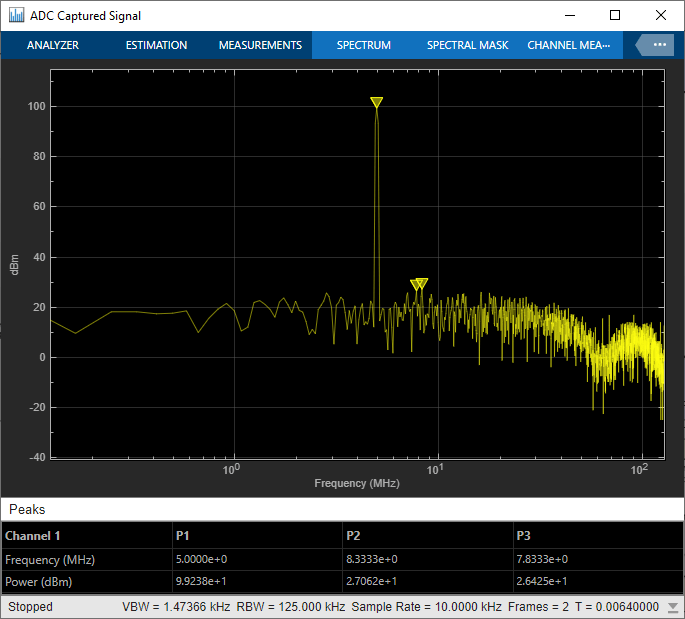The width and height of the screenshot is (685, 619).
Task: Select the P3 column header
Action: click(x=599, y=536)
